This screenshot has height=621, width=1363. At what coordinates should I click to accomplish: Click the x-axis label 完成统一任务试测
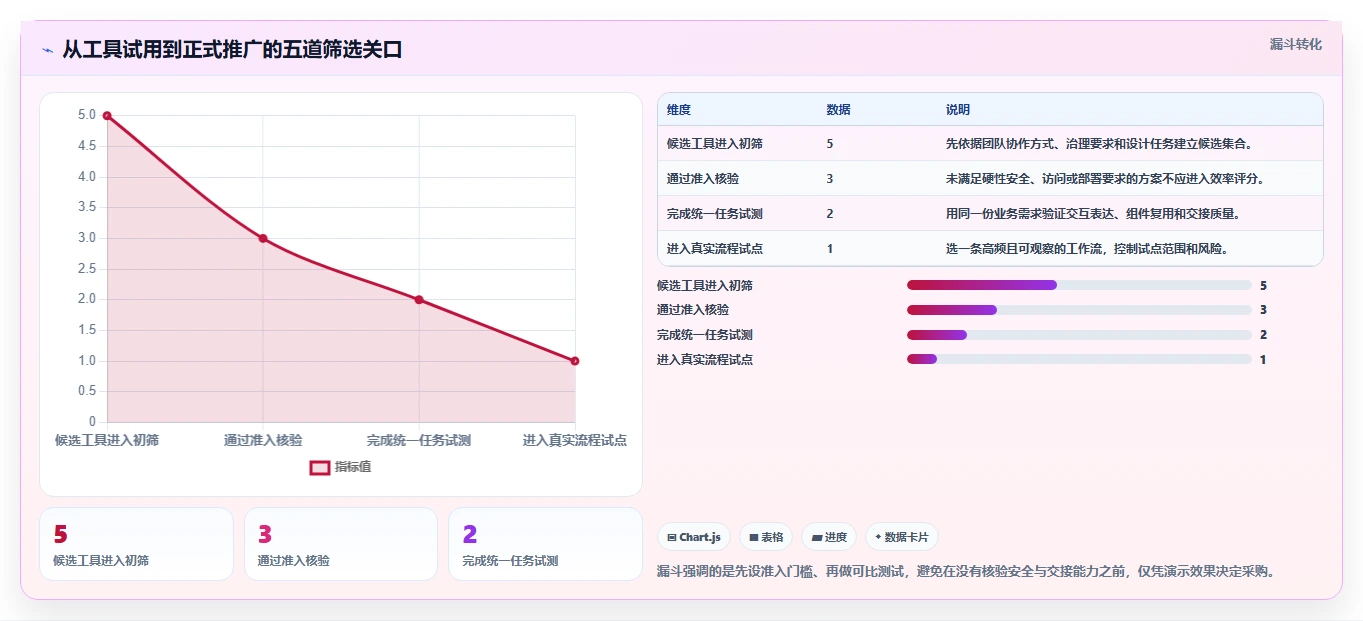coord(419,440)
